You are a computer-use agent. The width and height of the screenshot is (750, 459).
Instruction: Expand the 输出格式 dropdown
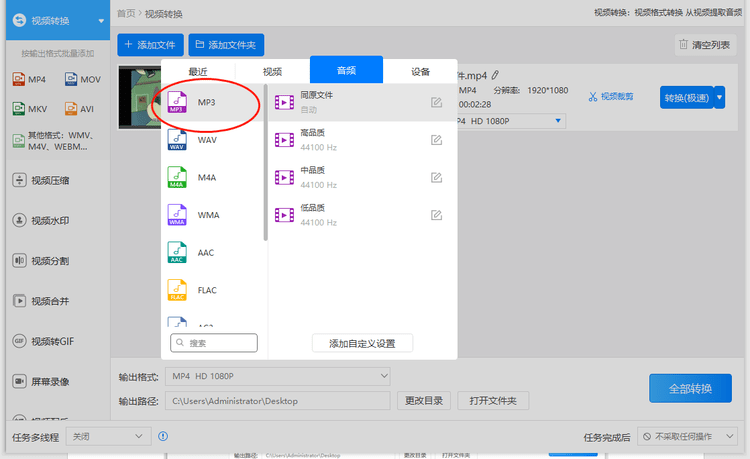385,376
